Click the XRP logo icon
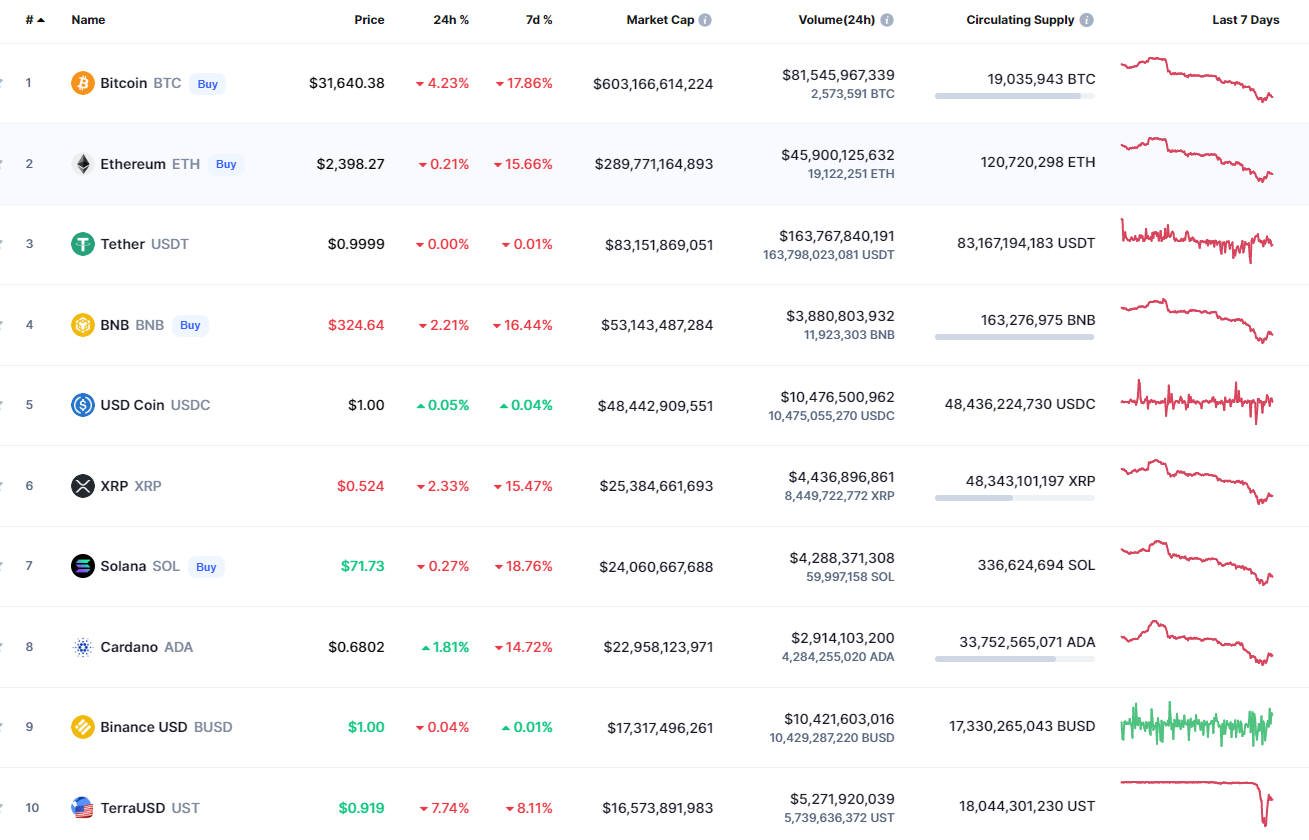1309x840 pixels. 83,486
